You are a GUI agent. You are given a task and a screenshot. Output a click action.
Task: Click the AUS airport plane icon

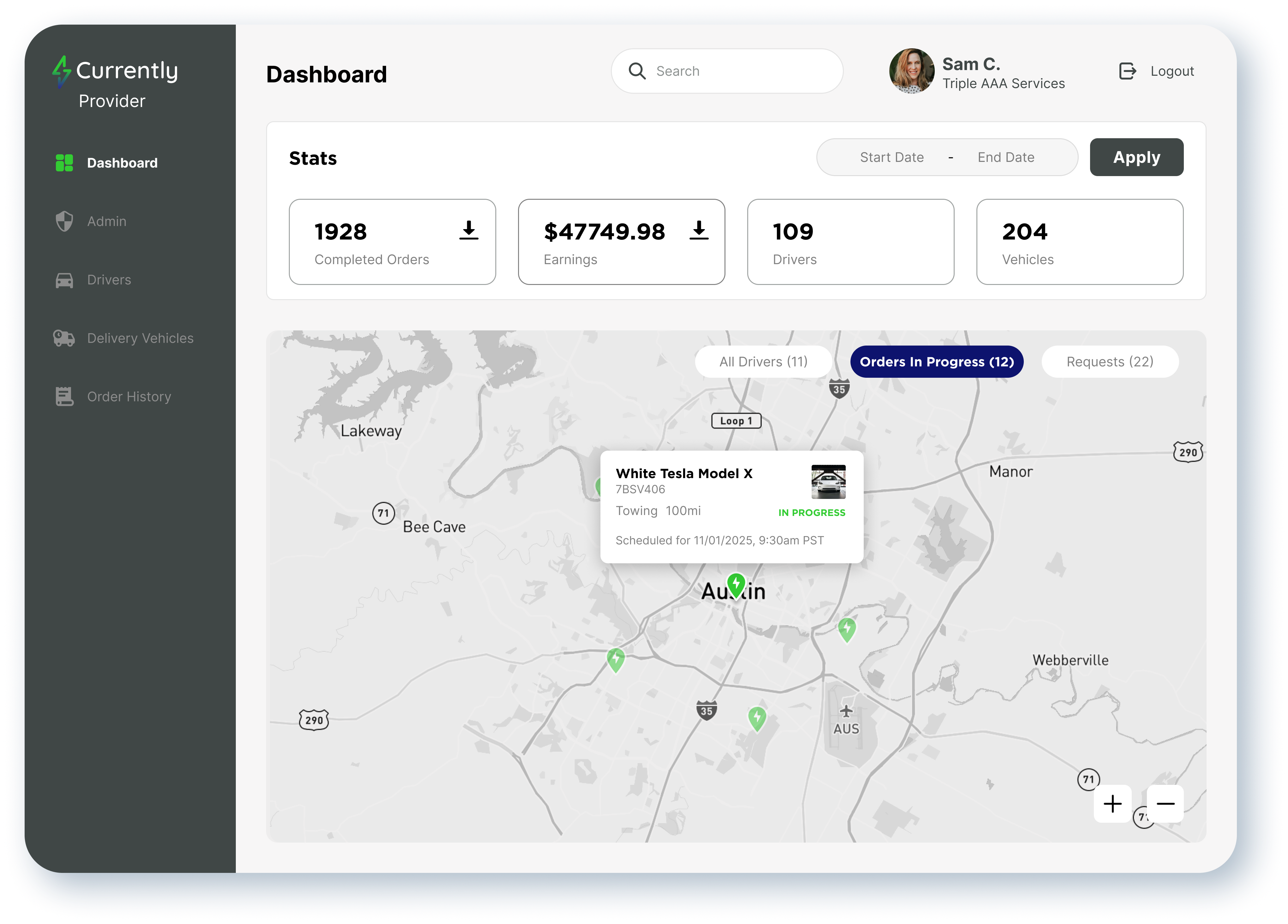pyautogui.click(x=846, y=711)
